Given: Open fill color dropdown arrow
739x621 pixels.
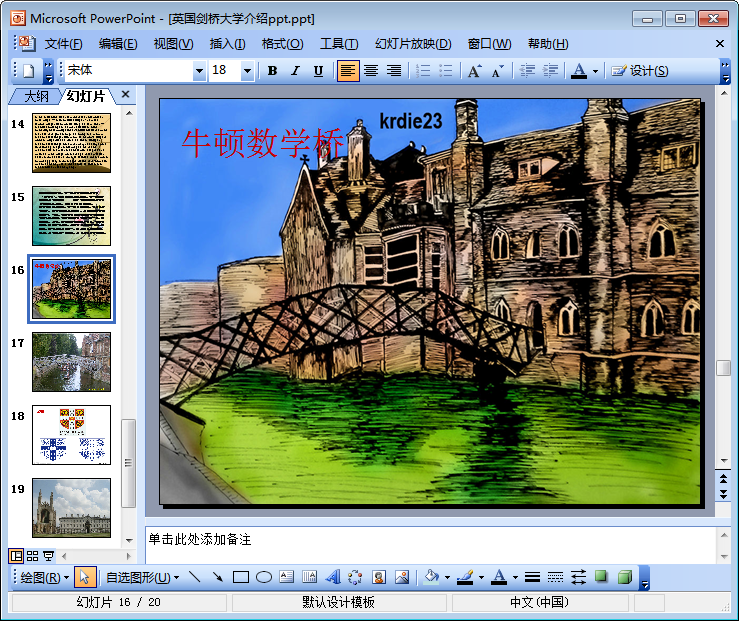Looking at the screenshot, I should point(448,578).
